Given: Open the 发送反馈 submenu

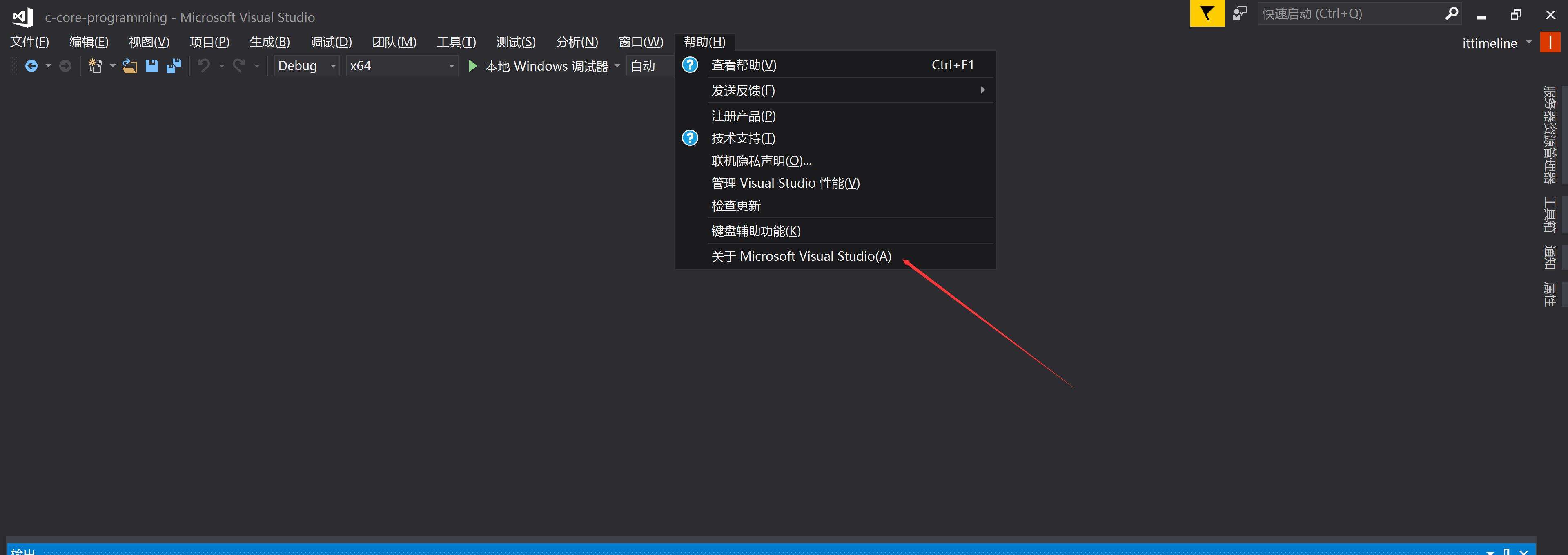Looking at the screenshot, I should pos(743,91).
